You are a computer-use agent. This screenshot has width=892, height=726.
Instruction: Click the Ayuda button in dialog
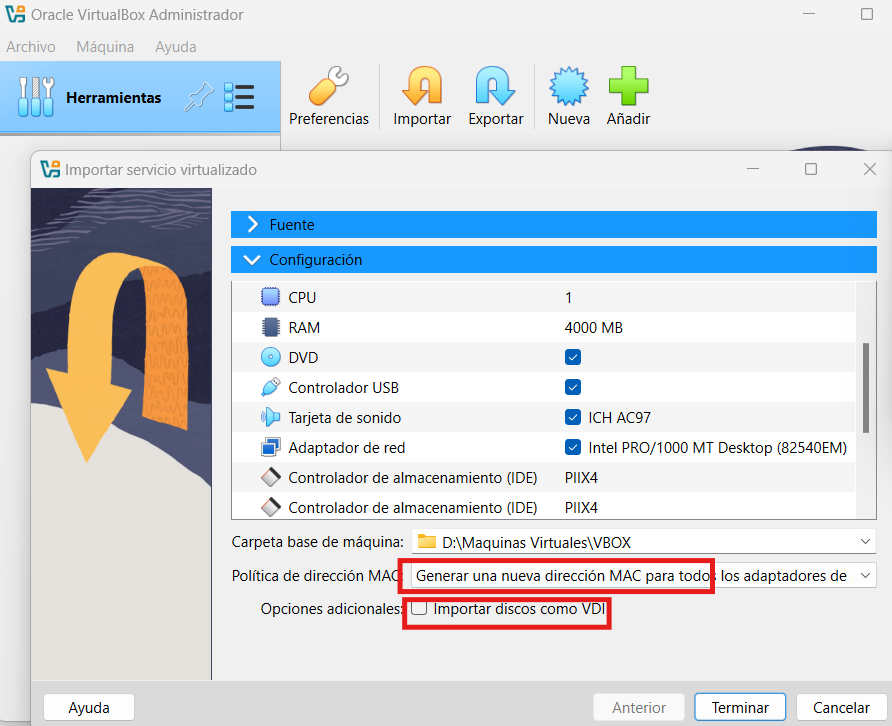point(89,707)
